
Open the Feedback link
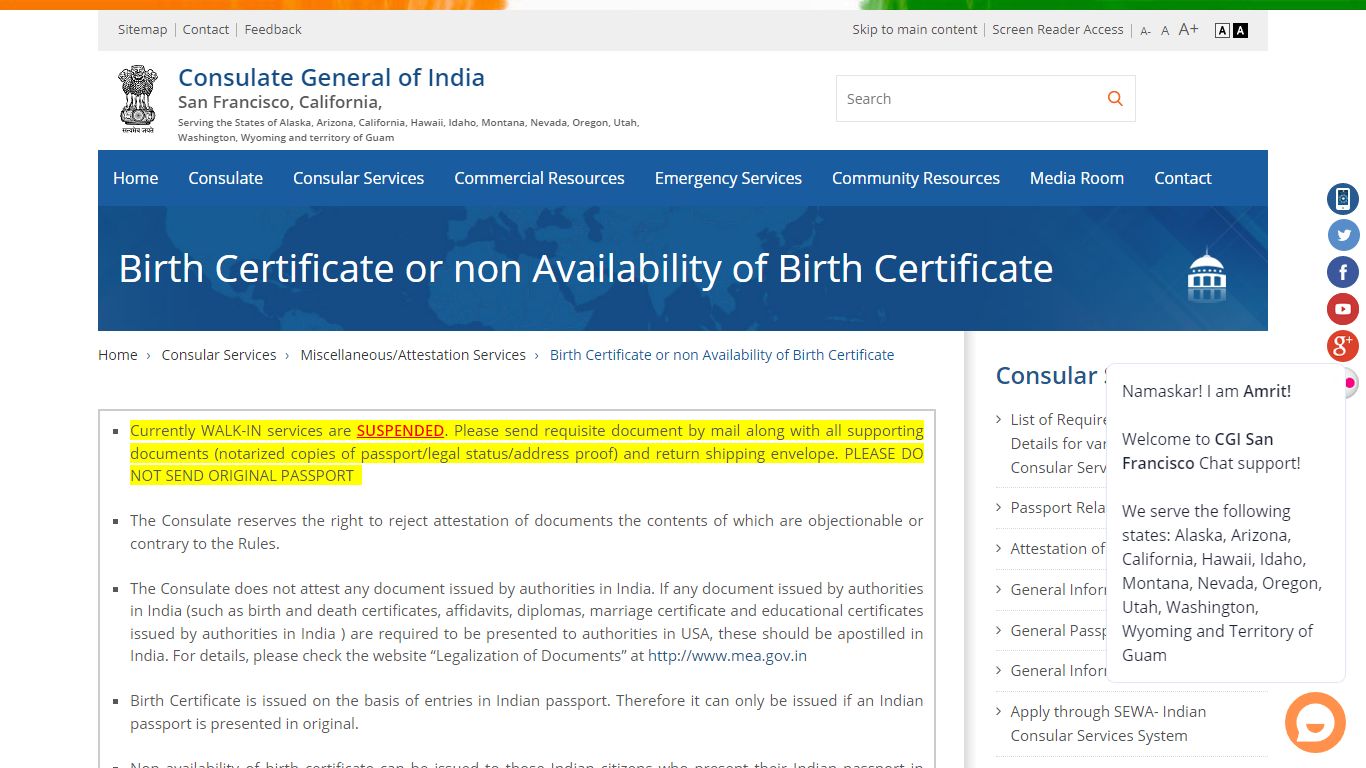(273, 29)
